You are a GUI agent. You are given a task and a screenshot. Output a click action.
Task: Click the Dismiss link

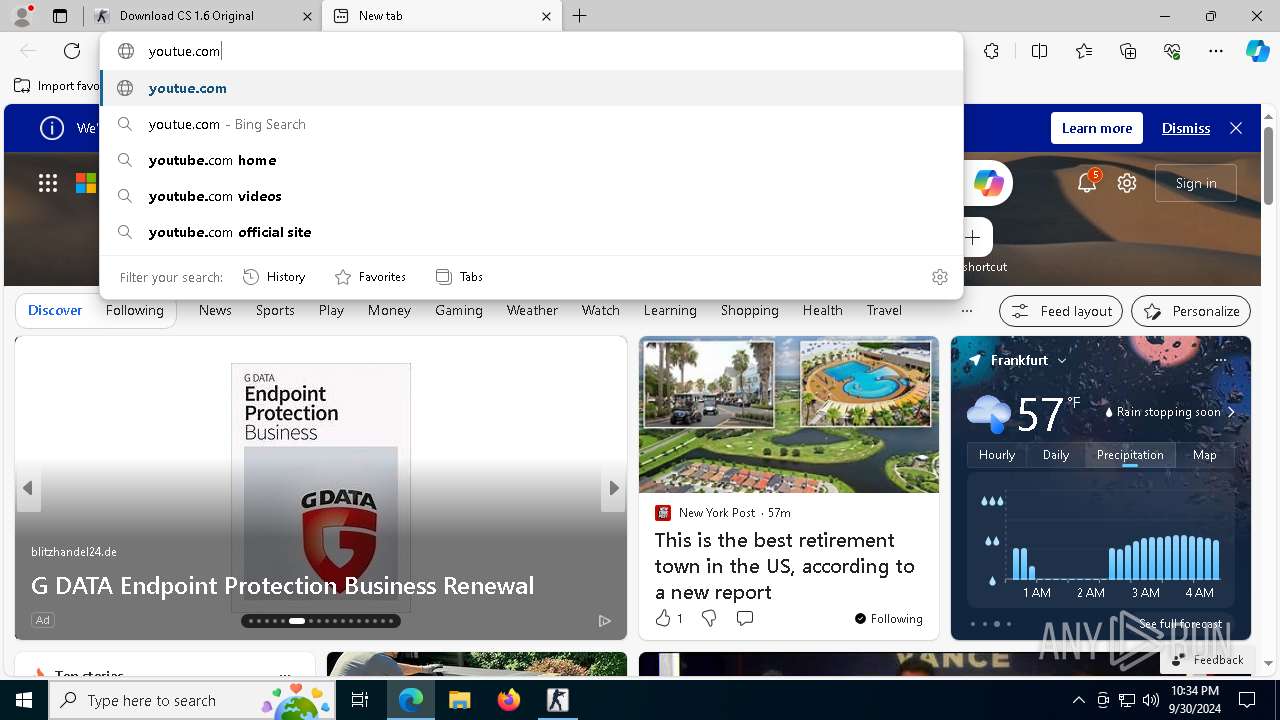coord(1186,128)
